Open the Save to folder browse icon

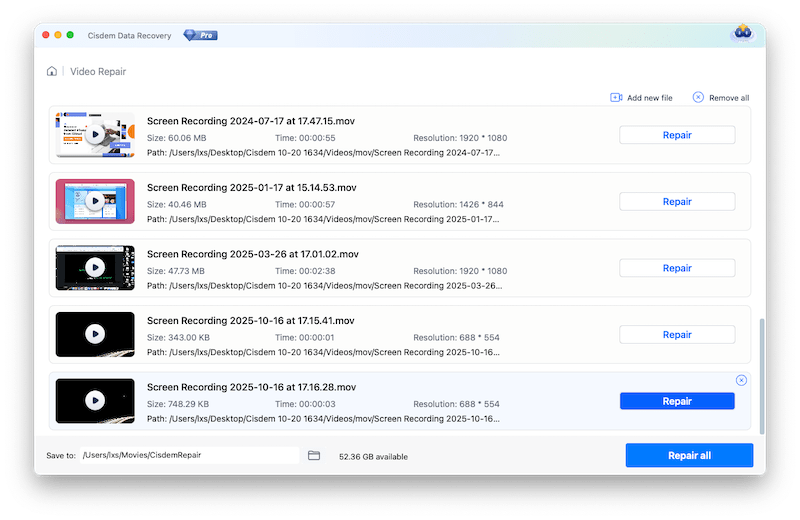[314, 456]
